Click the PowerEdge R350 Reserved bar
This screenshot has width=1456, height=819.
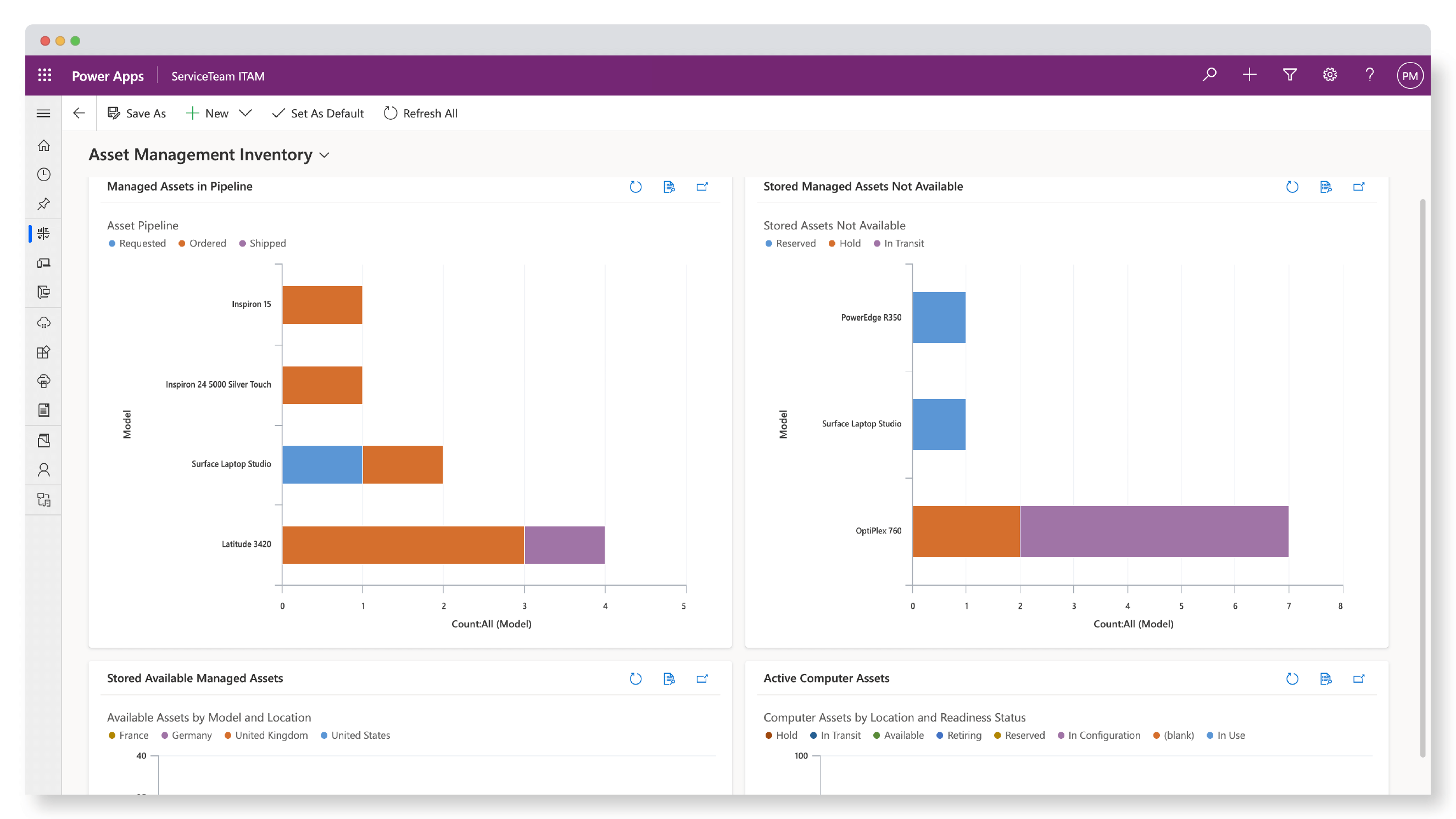click(x=939, y=317)
